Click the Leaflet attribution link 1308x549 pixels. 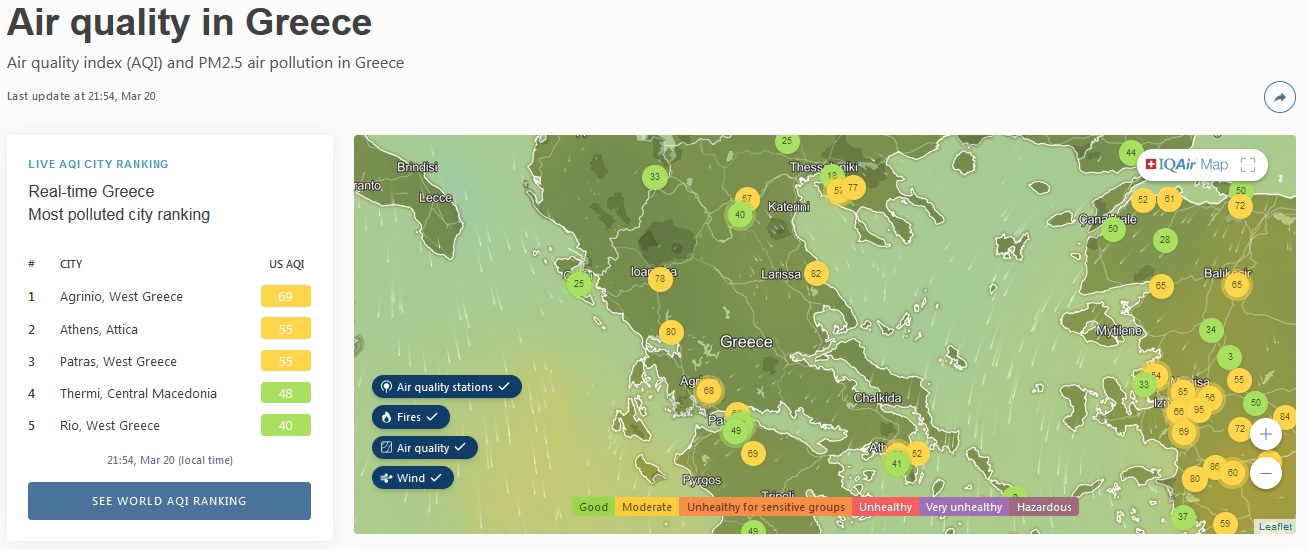[x=1276, y=526]
